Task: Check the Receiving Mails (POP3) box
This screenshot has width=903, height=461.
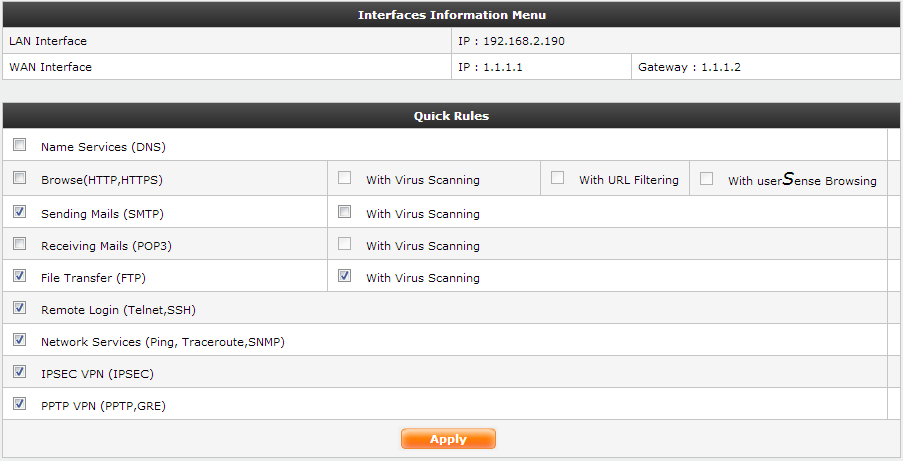Action: pyautogui.click(x=20, y=244)
